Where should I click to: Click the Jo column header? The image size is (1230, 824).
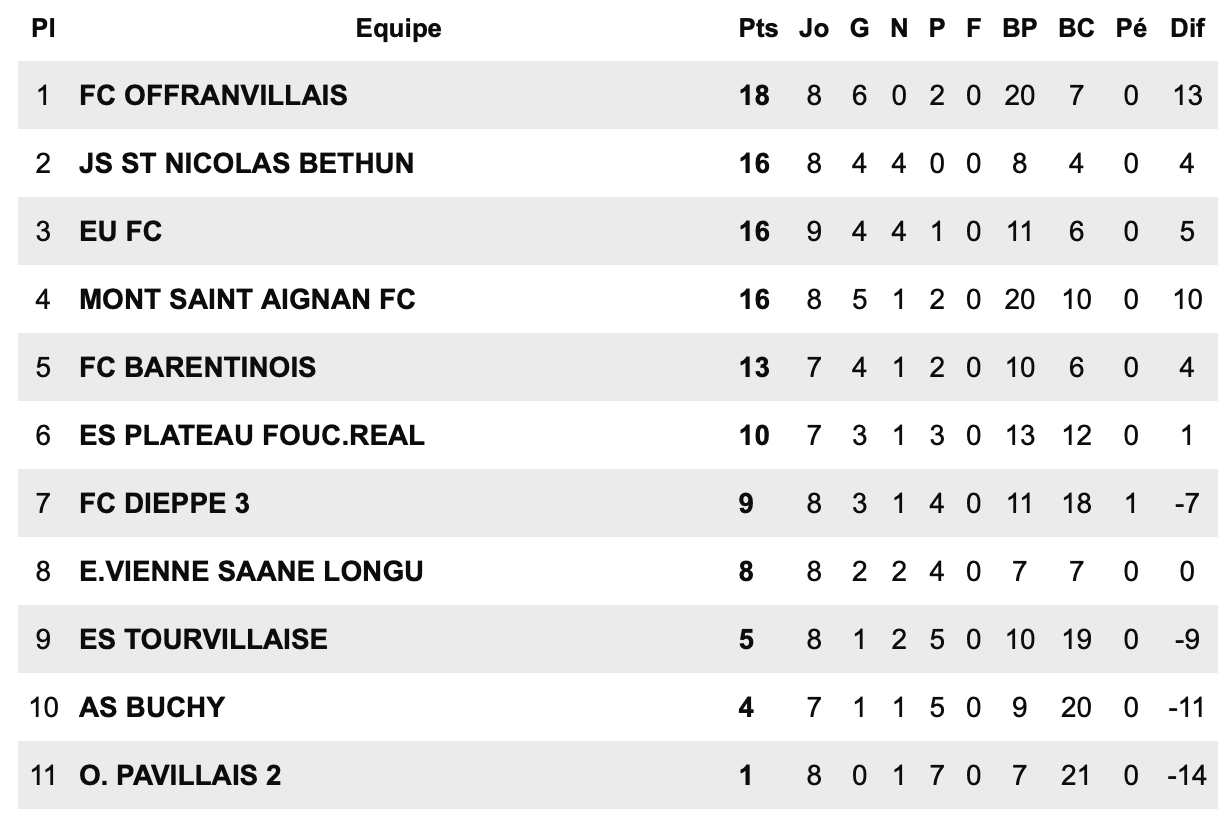[814, 29]
